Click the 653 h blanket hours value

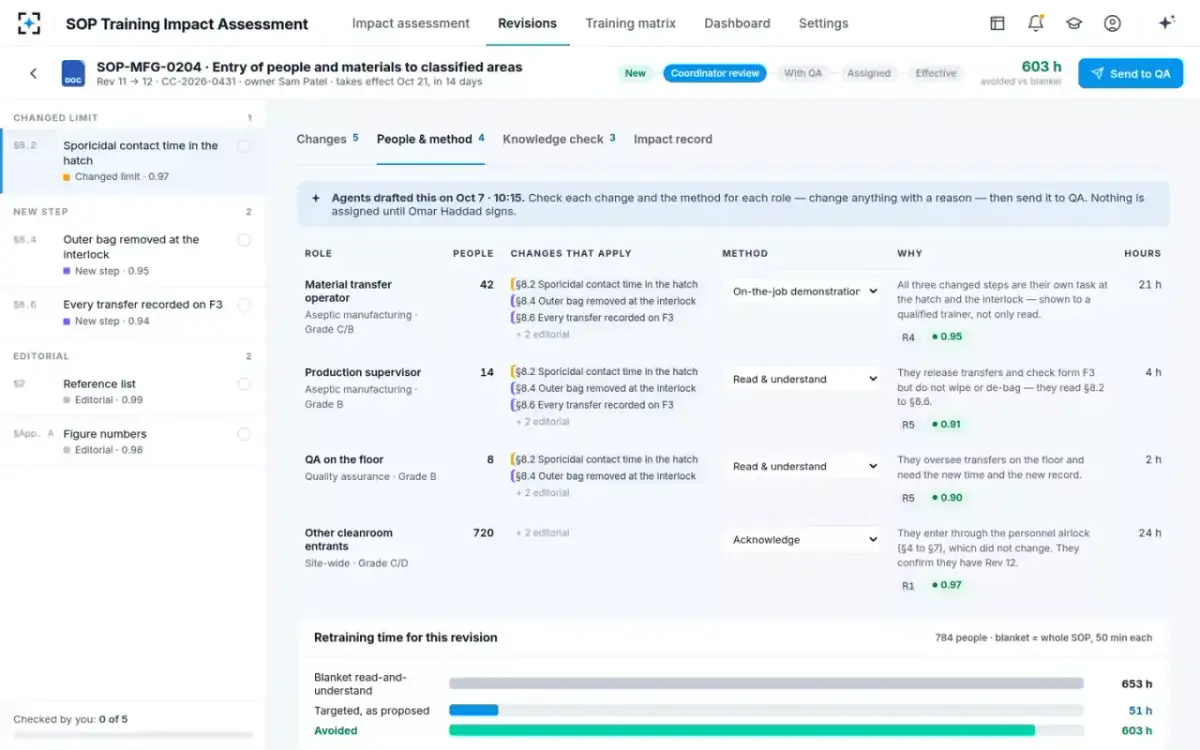coord(1137,684)
